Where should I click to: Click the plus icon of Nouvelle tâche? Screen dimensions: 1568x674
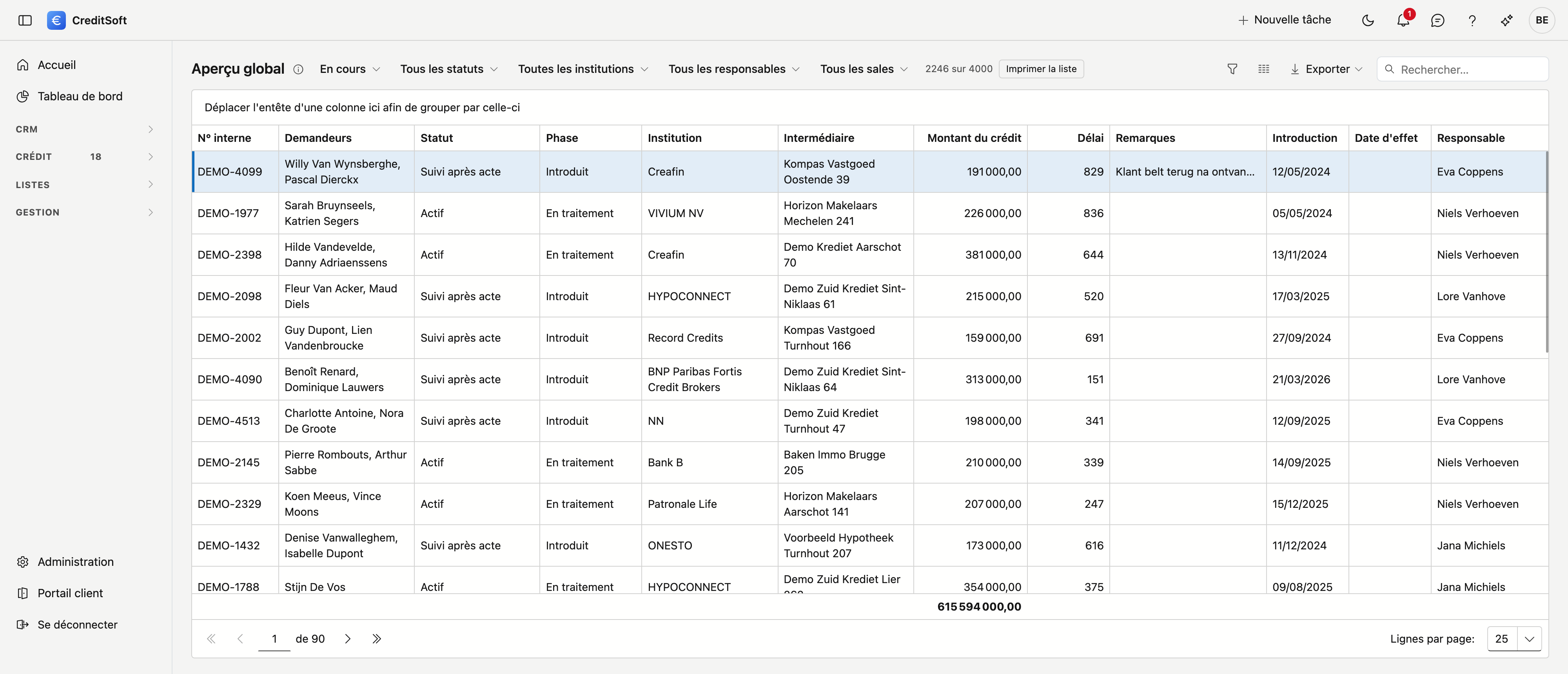1243,20
